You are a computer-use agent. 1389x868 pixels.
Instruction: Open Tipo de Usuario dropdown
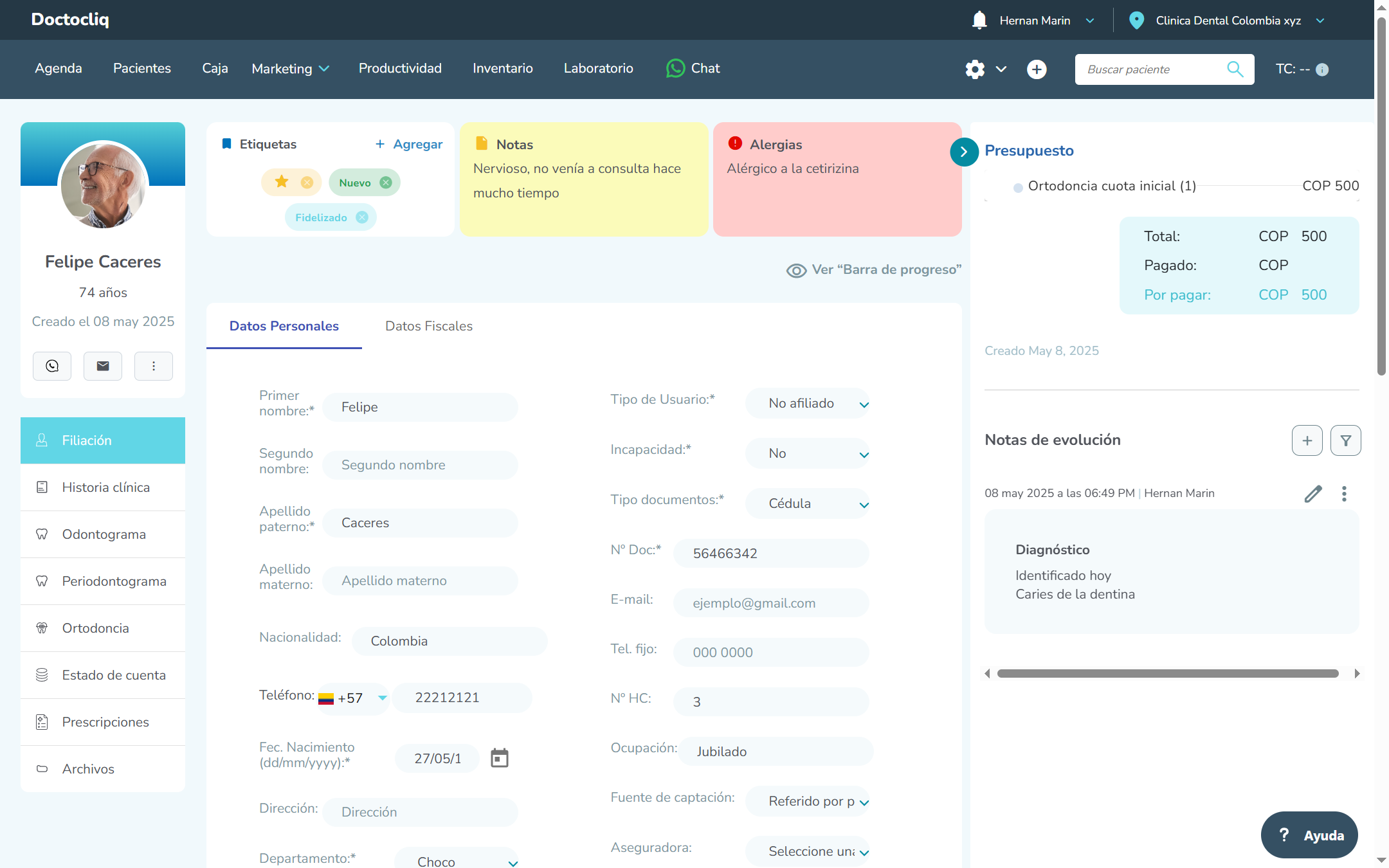click(808, 403)
